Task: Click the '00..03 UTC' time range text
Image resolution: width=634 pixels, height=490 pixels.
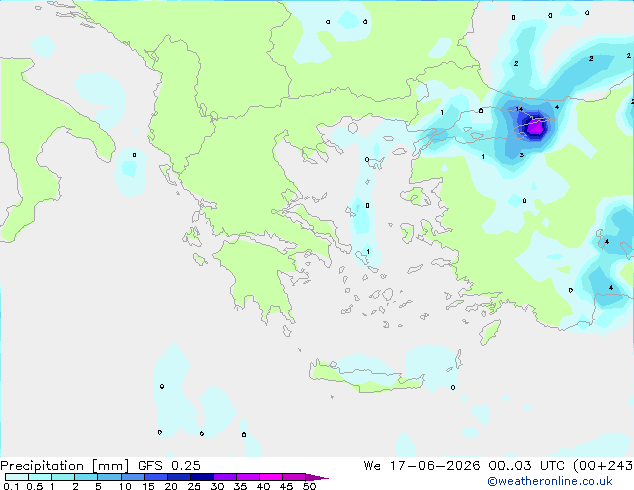Action: 526,466
